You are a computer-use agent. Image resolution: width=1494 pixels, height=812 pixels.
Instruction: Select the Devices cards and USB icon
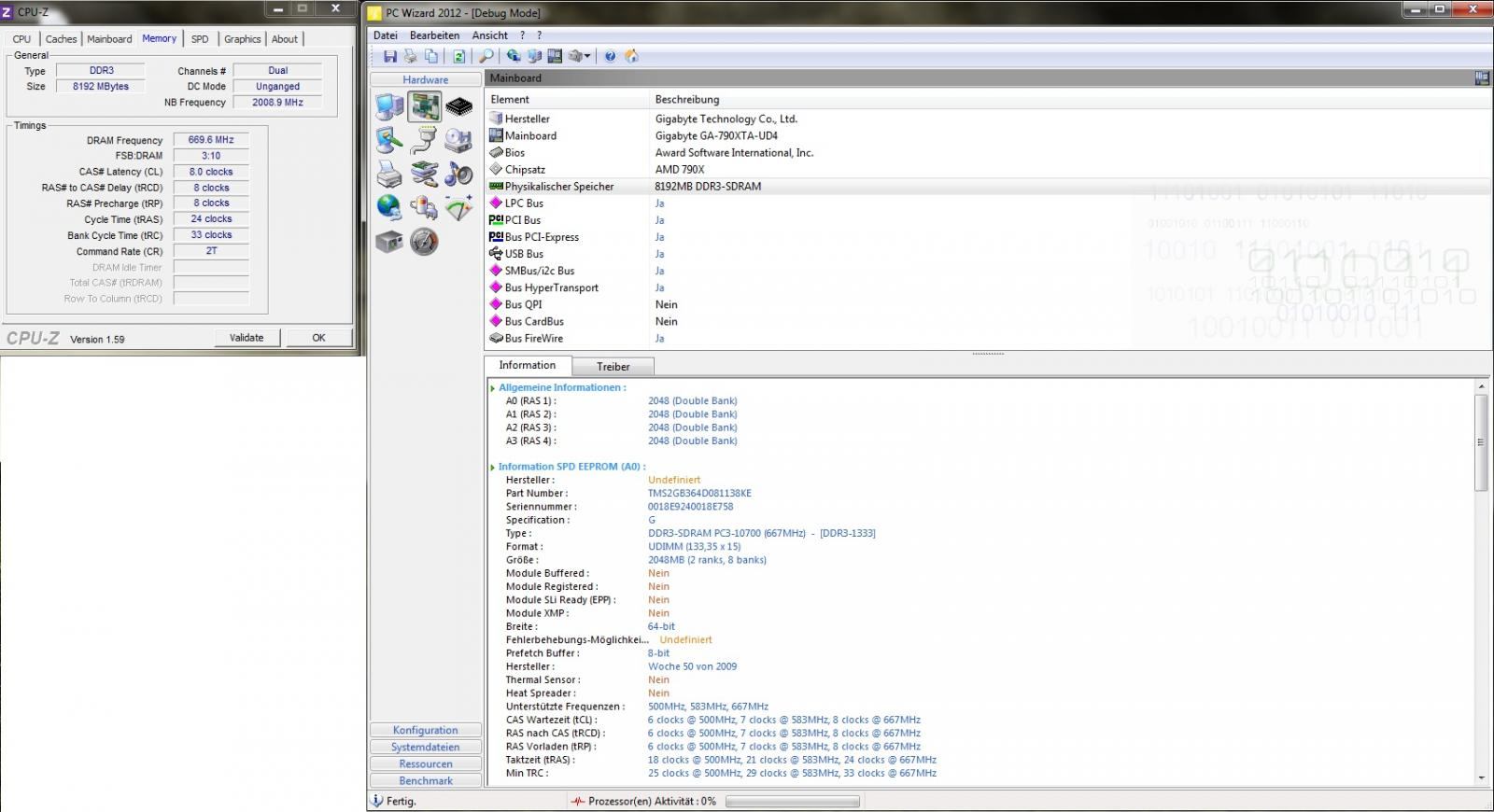[x=424, y=174]
